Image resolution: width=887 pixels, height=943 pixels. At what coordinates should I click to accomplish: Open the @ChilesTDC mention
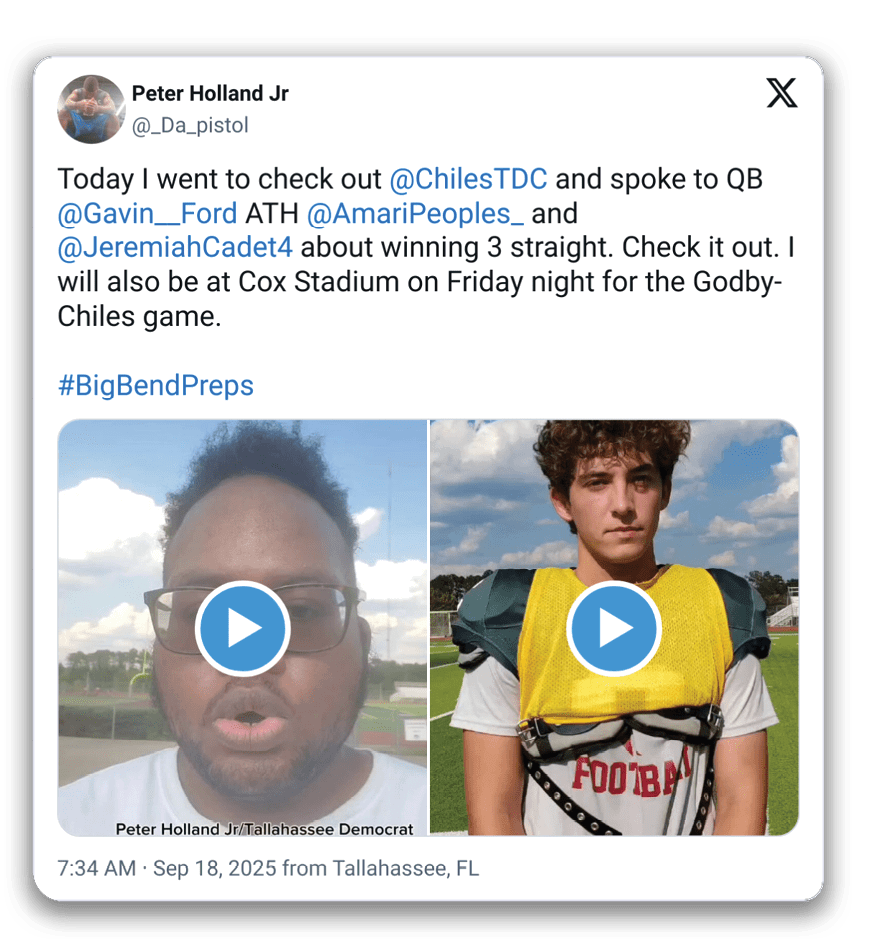point(468,179)
